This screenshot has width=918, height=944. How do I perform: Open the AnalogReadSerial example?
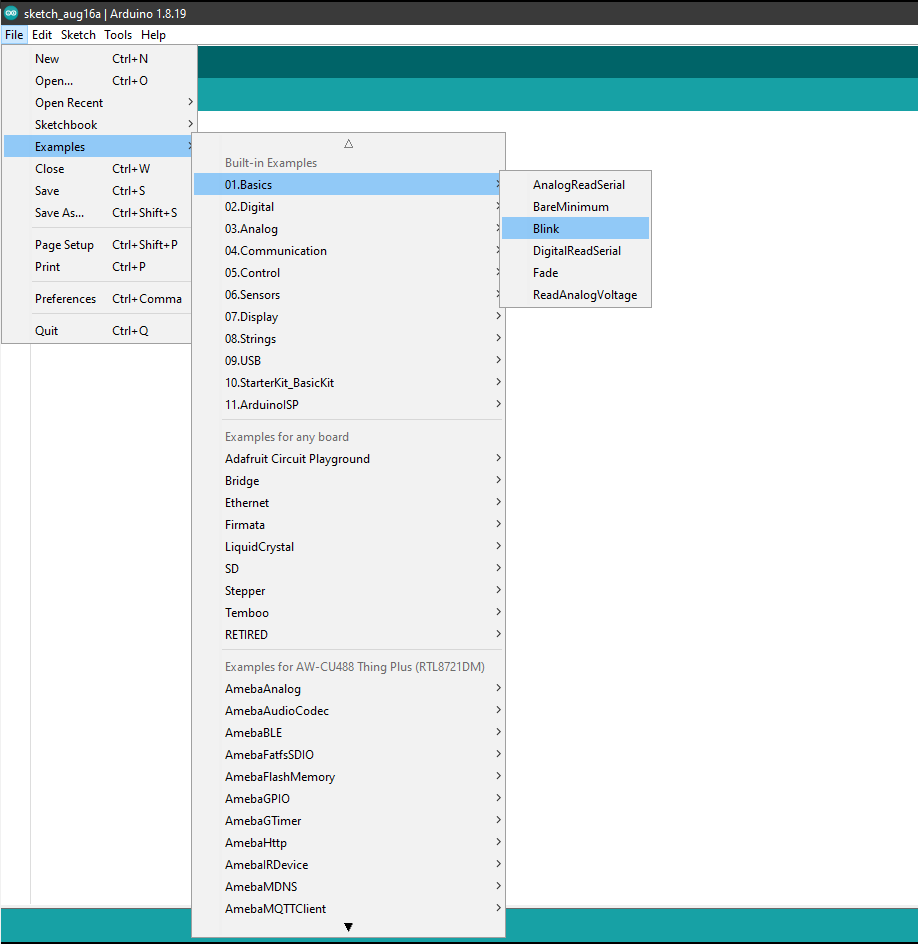point(575,185)
